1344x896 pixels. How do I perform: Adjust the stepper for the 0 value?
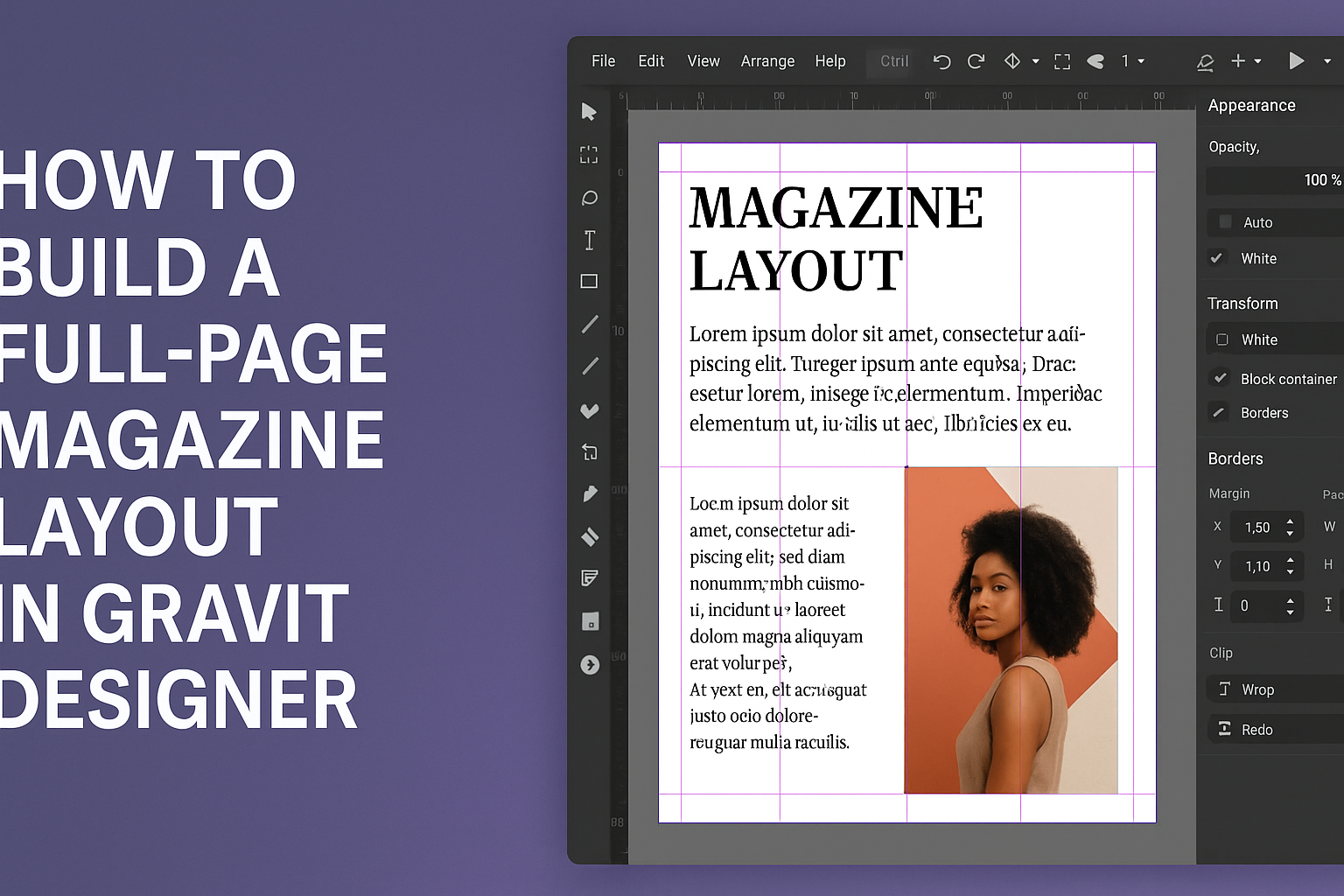pyautogui.click(x=1290, y=605)
